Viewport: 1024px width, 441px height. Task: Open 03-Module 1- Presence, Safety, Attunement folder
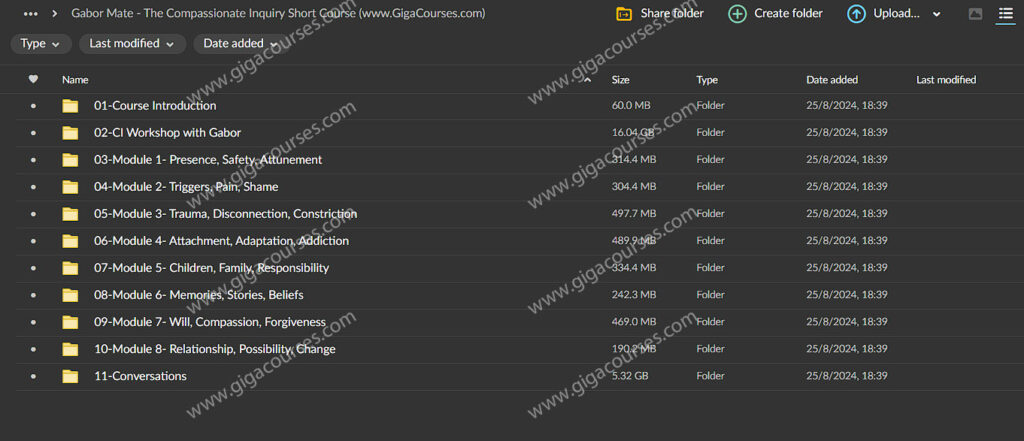(x=208, y=160)
